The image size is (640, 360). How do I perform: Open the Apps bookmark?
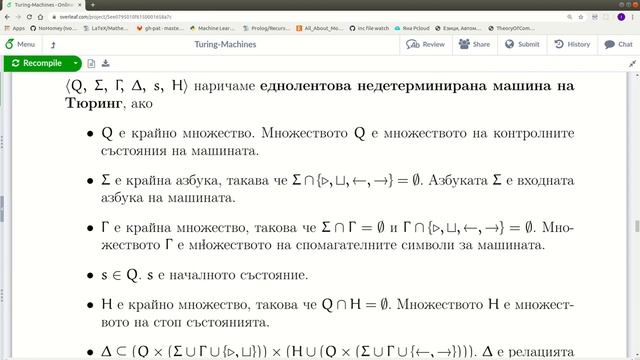[x=15, y=28]
